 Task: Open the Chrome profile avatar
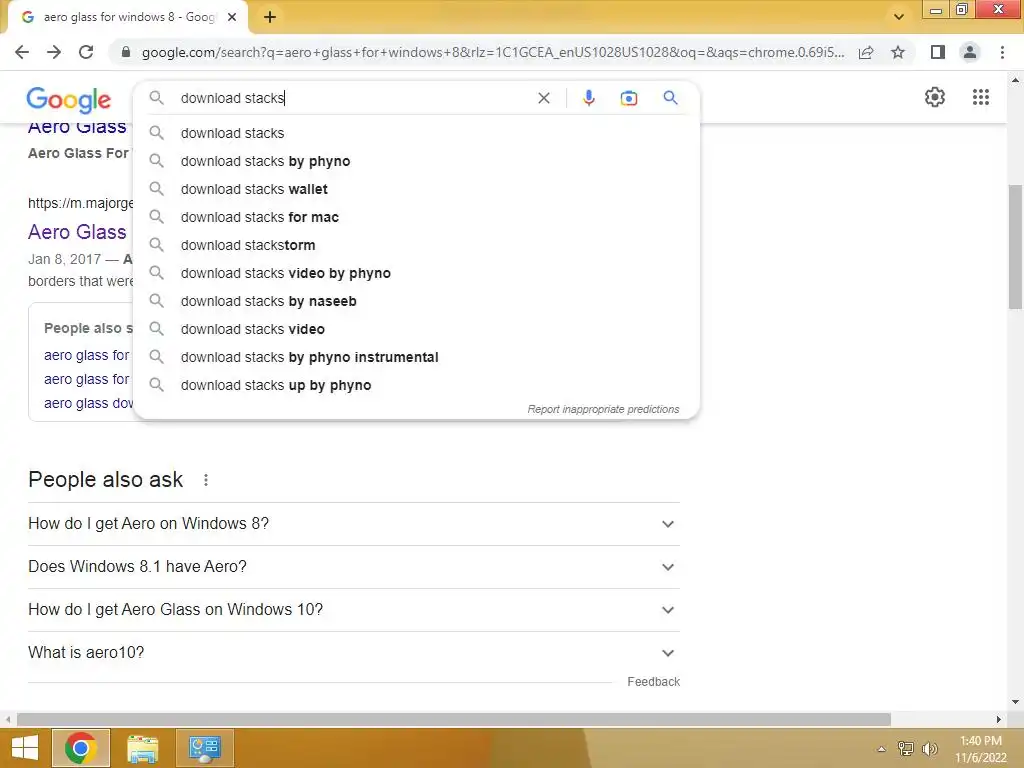(x=970, y=52)
